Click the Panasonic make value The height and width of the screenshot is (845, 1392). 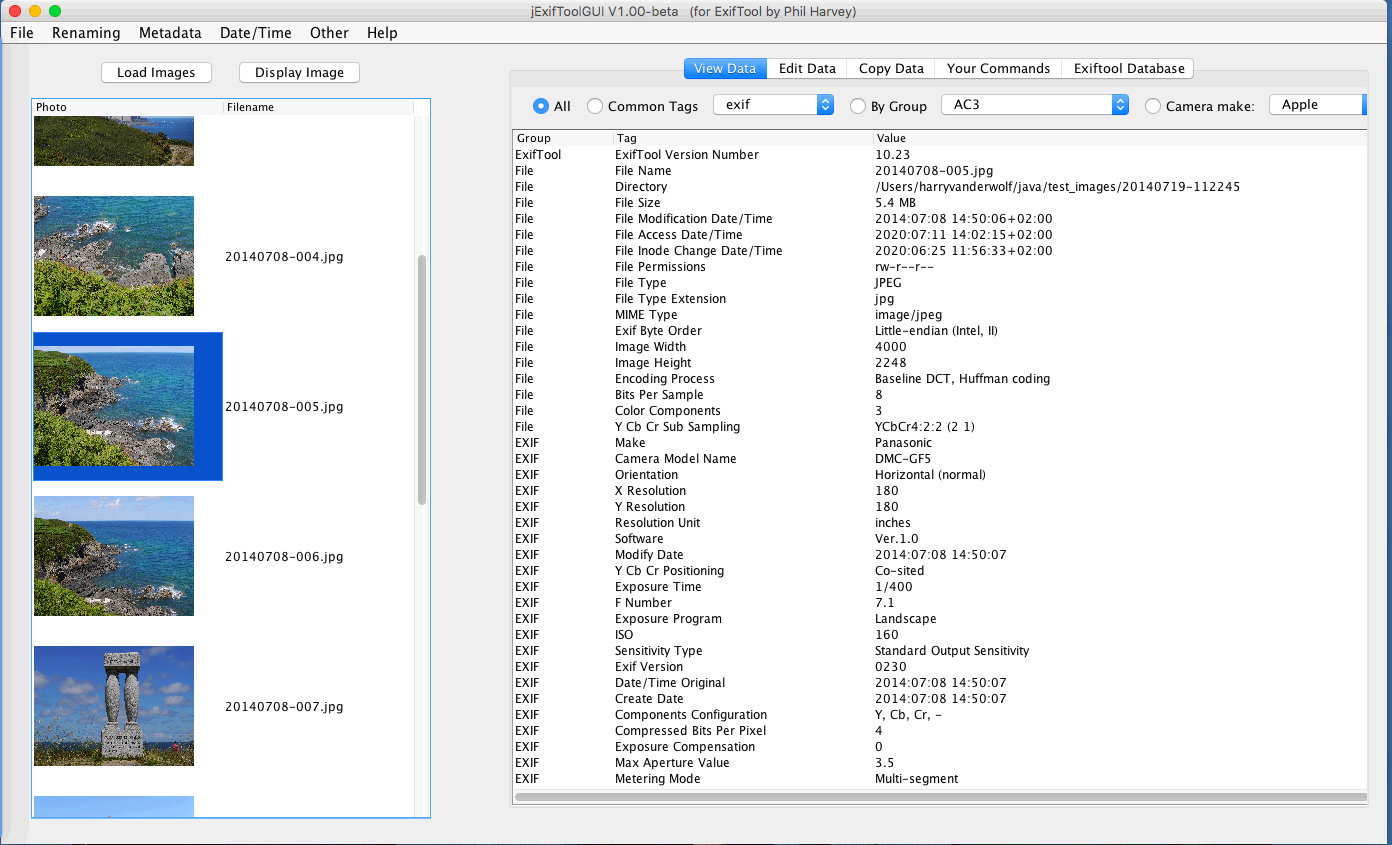[x=903, y=443]
